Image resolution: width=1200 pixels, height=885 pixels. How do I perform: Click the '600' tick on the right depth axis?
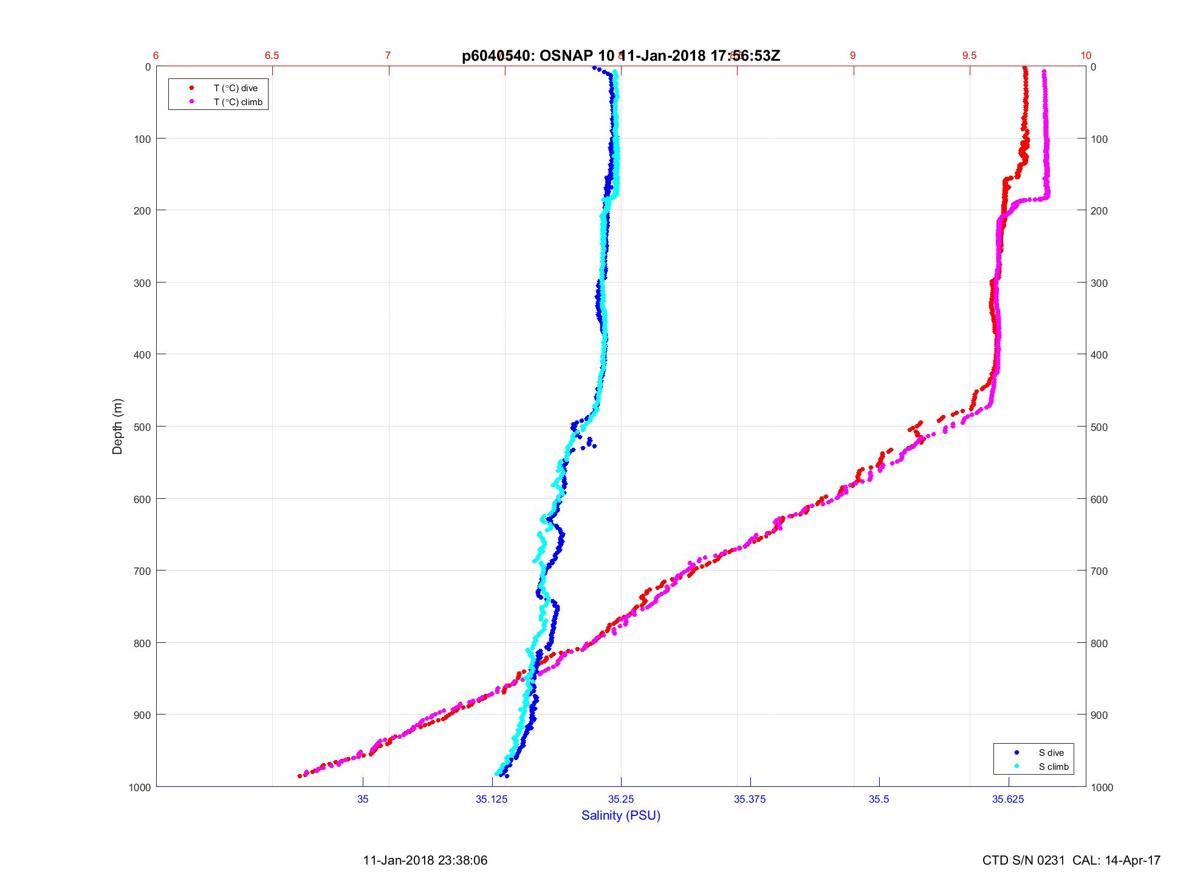(x=1100, y=499)
